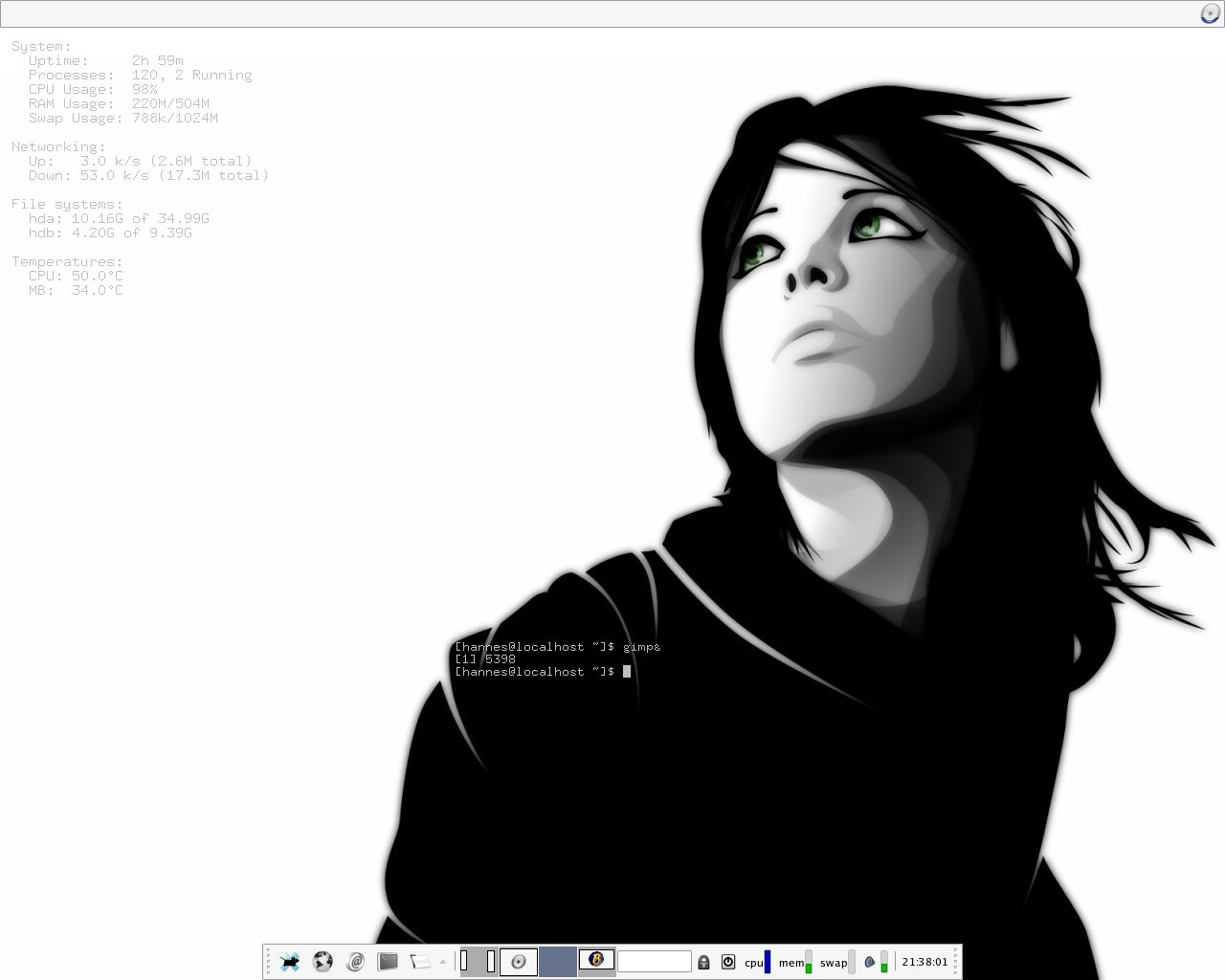Click the panel command input field

(x=655, y=962)
